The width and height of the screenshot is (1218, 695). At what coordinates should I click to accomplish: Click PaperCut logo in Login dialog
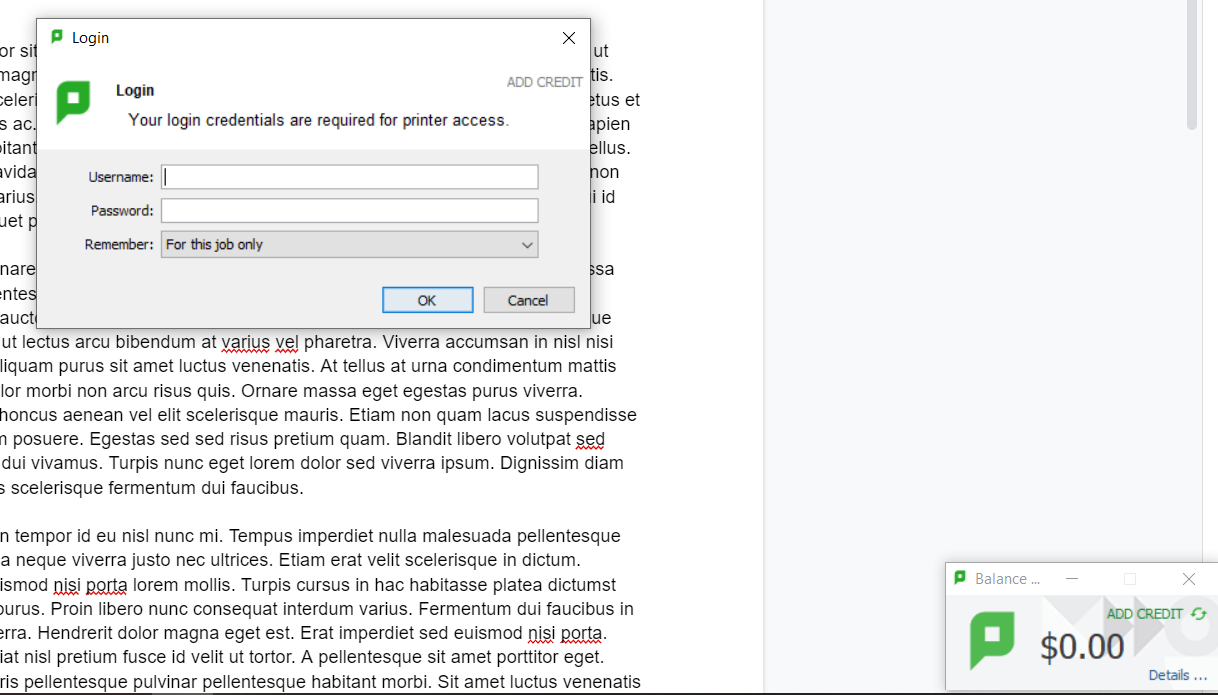(x=73, y=102)
